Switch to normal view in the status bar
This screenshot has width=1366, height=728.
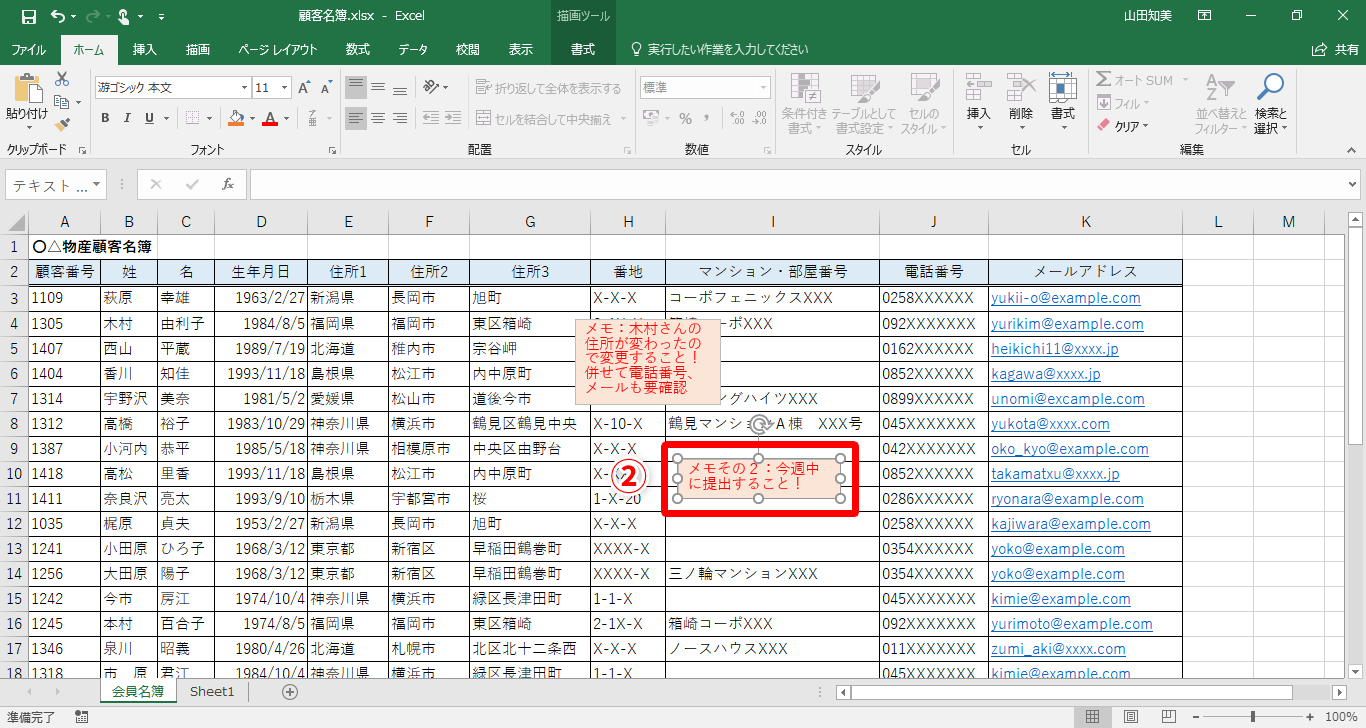click(x=1093, y=716)
